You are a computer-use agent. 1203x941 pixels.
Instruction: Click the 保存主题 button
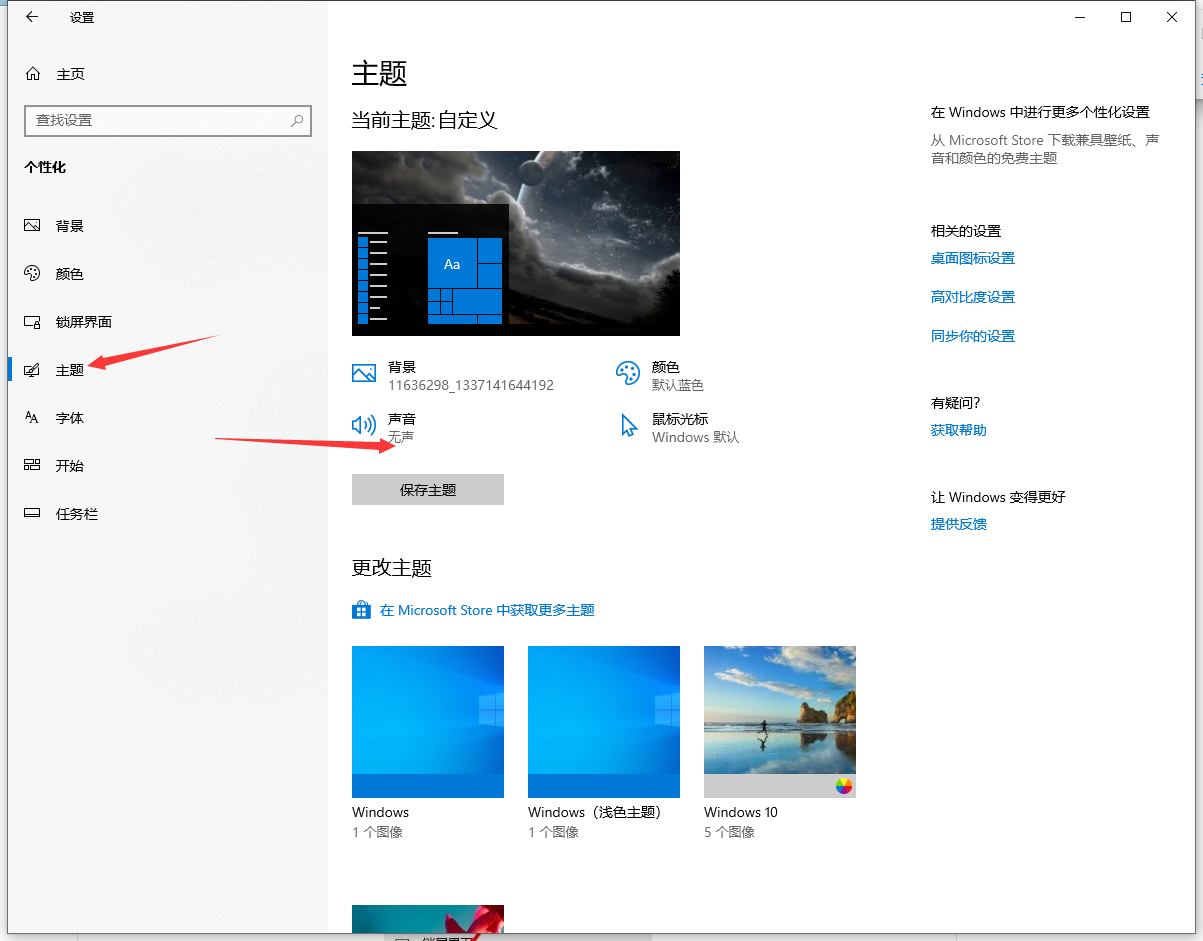pos(428,490)
